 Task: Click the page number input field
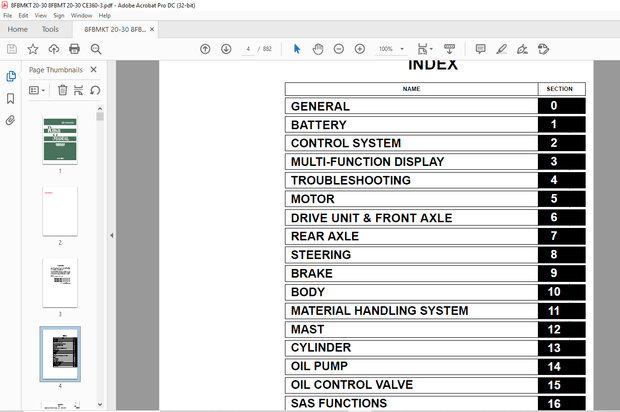(247, 49)
